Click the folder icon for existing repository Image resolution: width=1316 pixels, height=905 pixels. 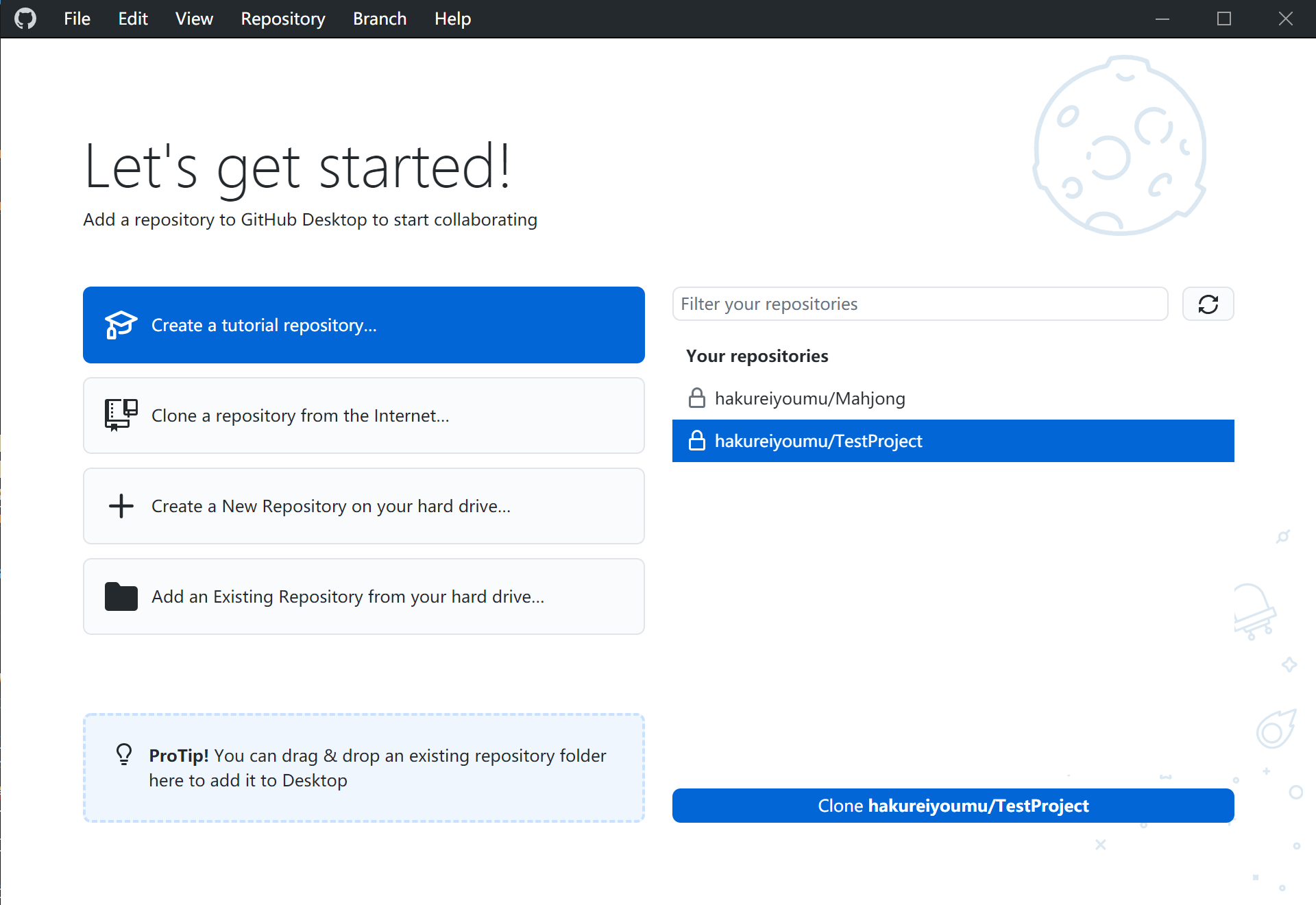[121, 596]
